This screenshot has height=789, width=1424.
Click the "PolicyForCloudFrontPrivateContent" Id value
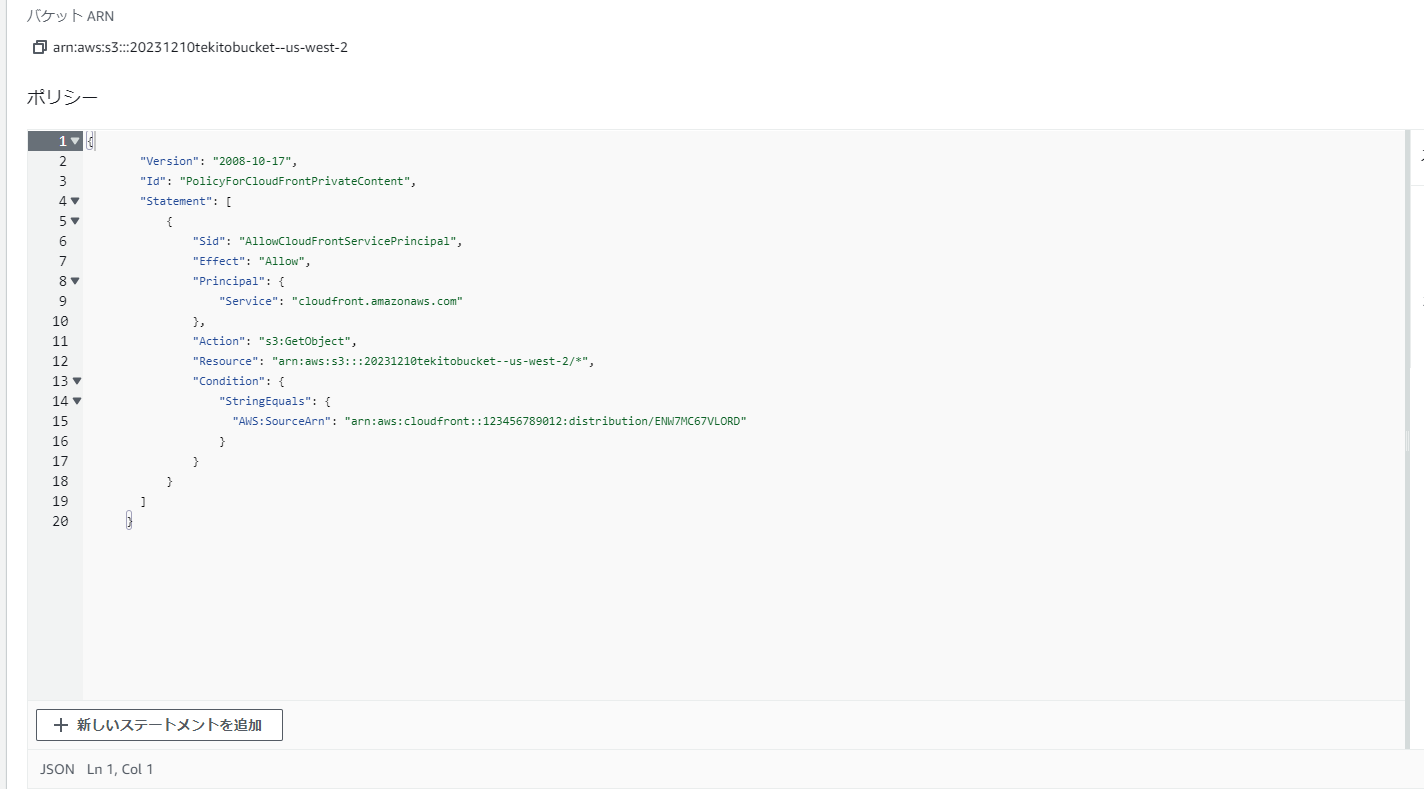pos(295,181)
